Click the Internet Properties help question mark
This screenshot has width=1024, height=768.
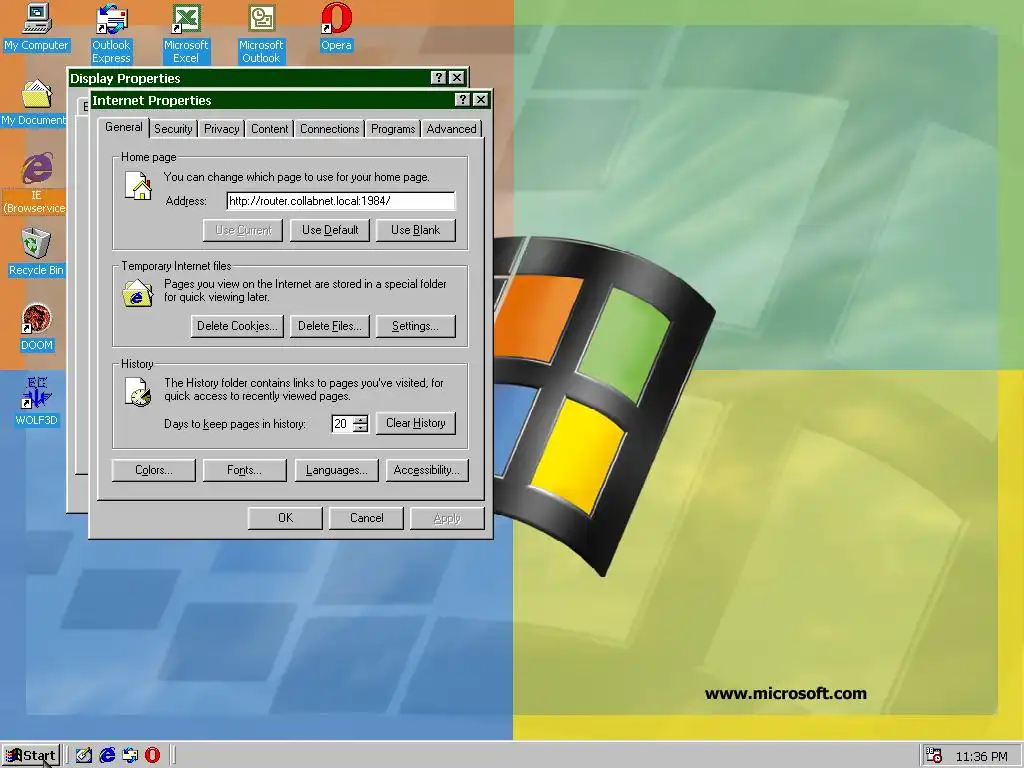(x=462, y=99)
